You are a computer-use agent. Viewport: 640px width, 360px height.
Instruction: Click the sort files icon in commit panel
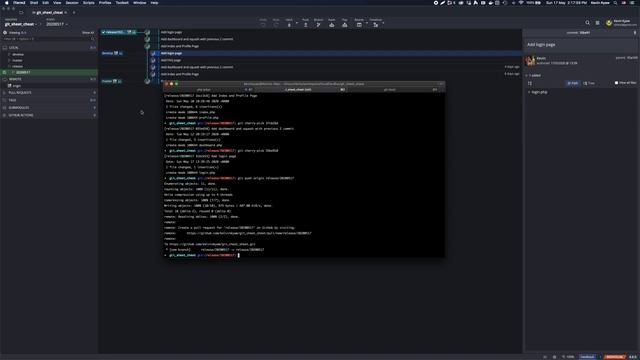[x=530, y=83]
